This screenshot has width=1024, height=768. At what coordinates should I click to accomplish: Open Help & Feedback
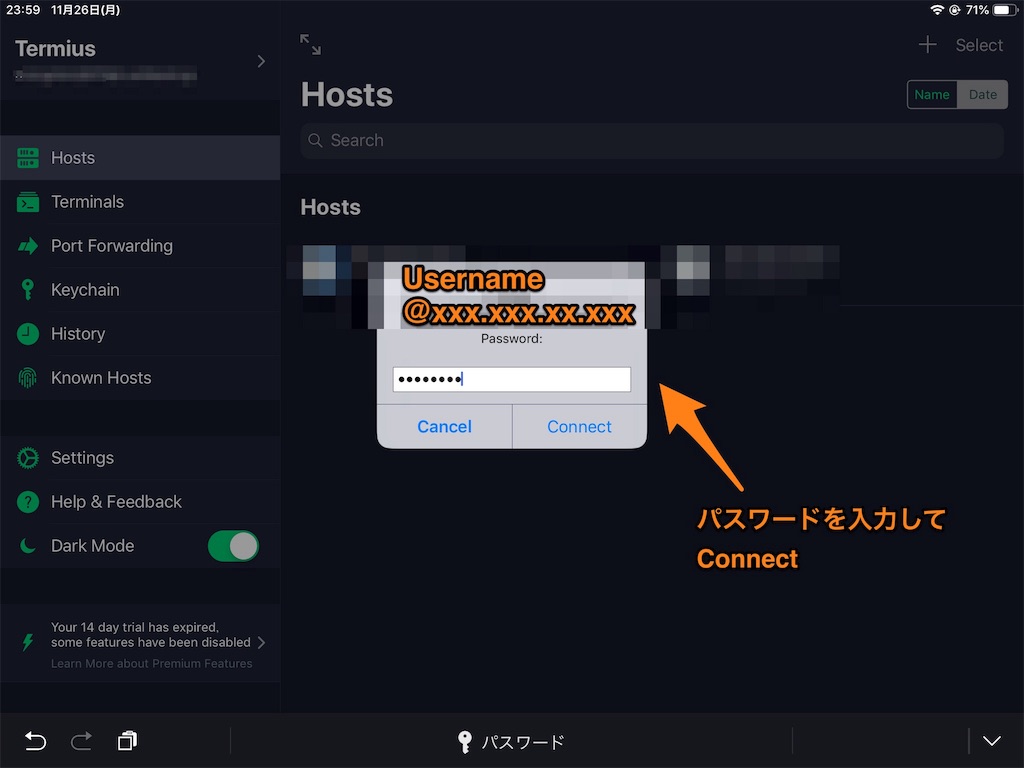140,502
